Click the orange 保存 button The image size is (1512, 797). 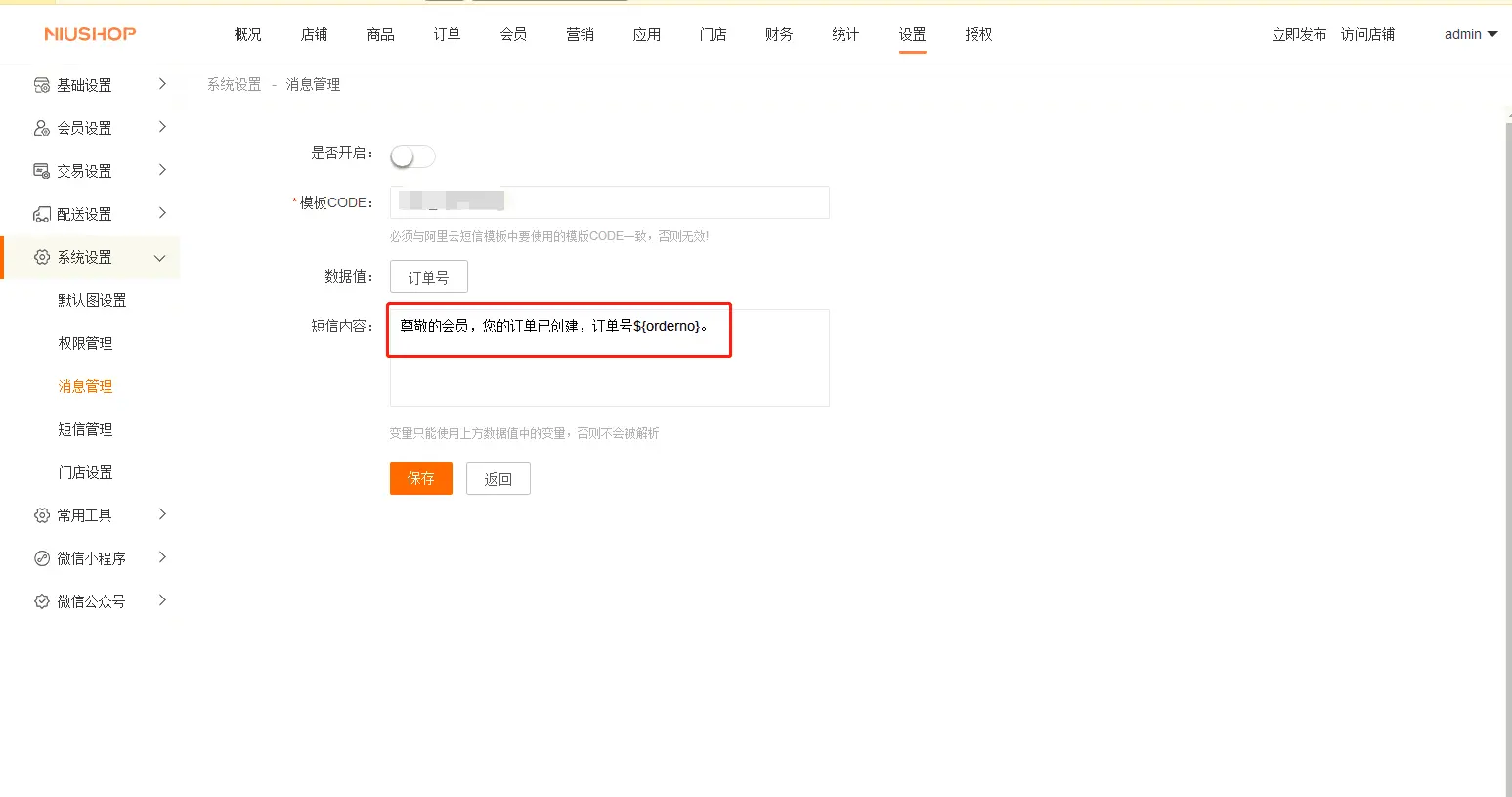(420, 478)
